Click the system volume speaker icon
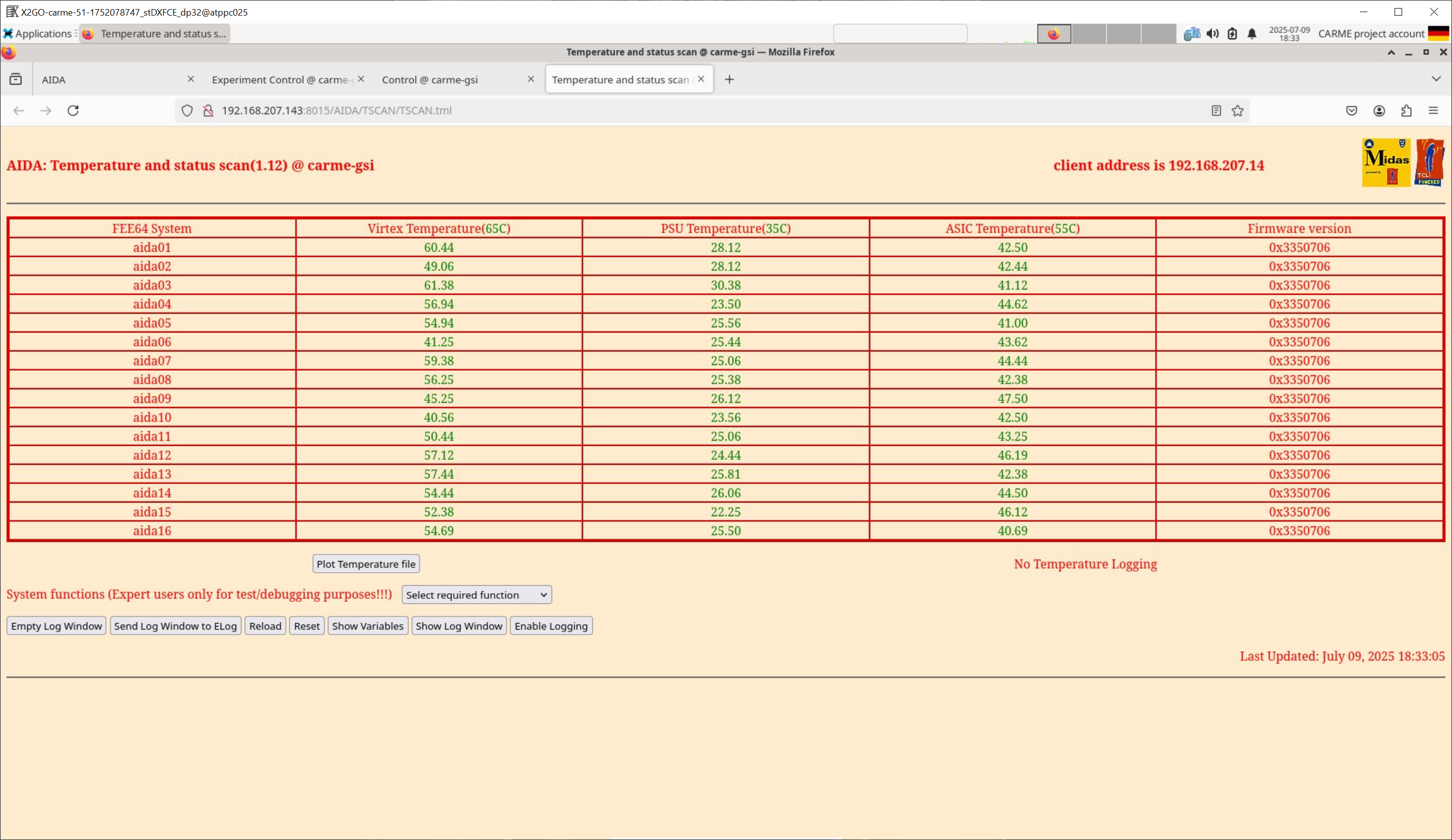Viewport: 1452px width, 840px height. (1212, 33)
